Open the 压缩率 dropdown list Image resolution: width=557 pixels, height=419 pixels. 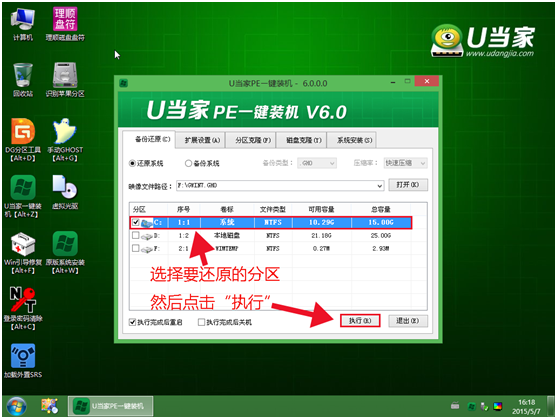(406, 163)
